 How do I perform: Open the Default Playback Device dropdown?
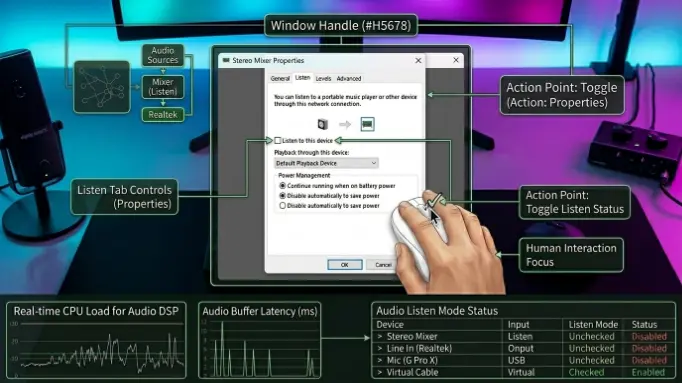click(x=326, y=163)
